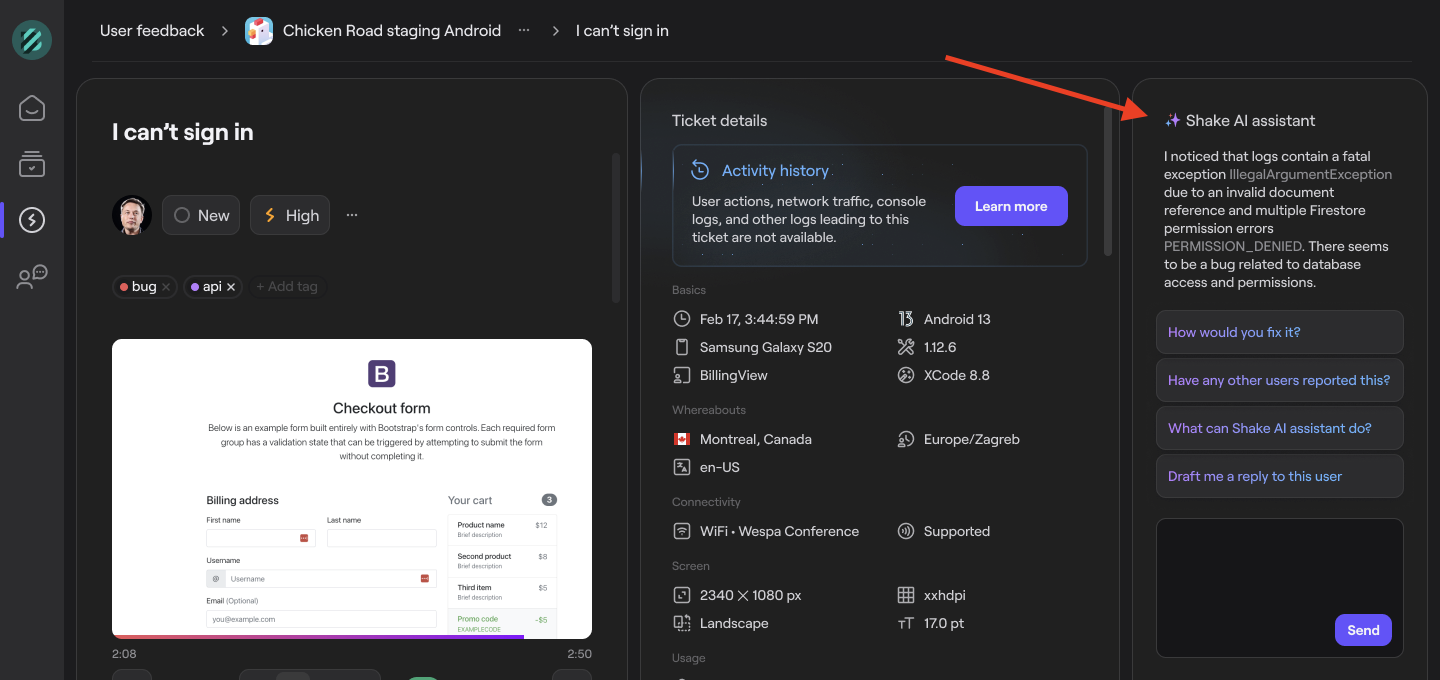This screenshot has height=680, width=1440.
Task: Click the video timeline progress bar
Action: (352, 637)
